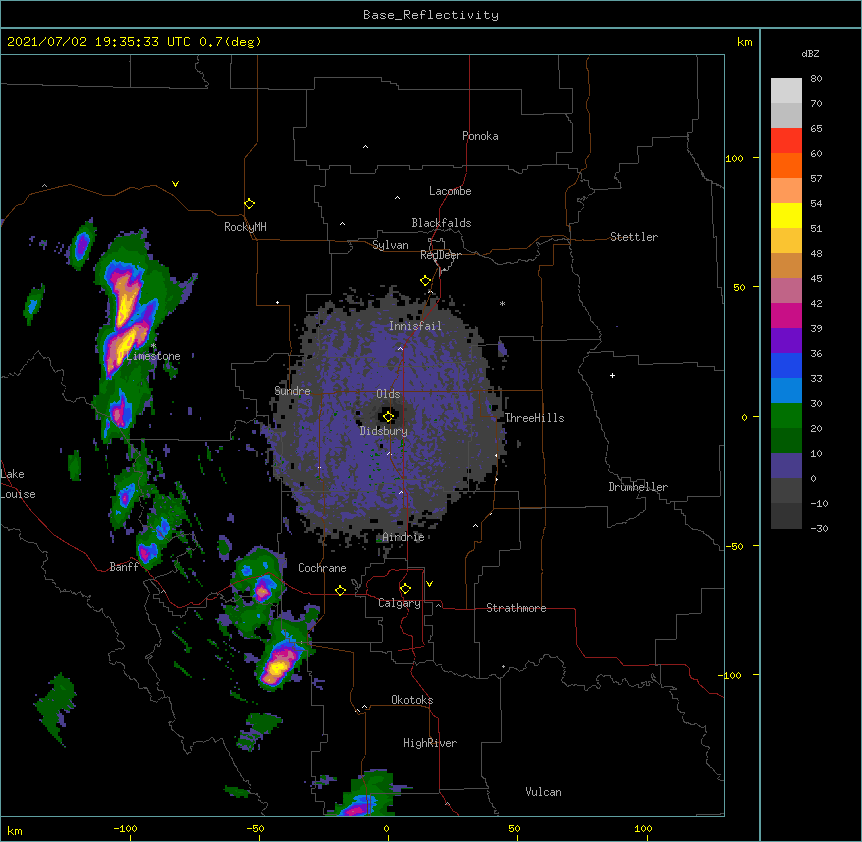
Task: Click the Sylvan label on the map
Action: [390, 245]
